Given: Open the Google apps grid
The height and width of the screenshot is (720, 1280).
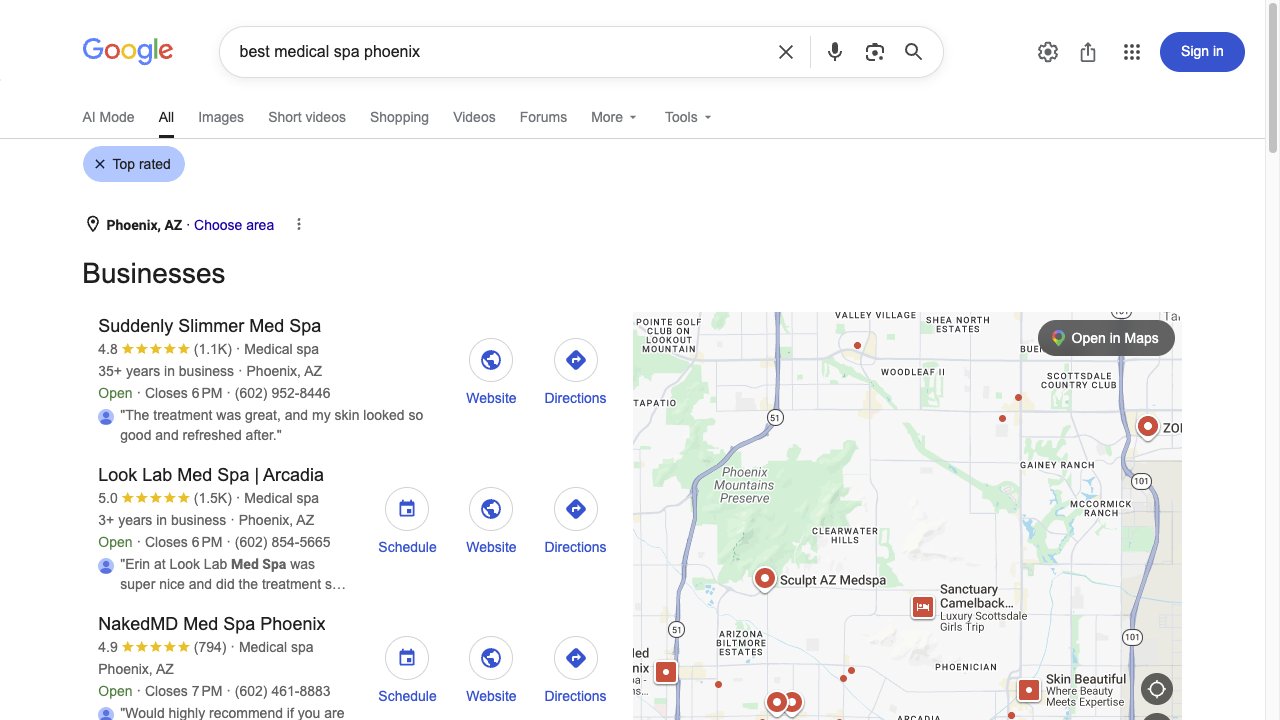Looking at the screenshot, I should click(1132, 52).
